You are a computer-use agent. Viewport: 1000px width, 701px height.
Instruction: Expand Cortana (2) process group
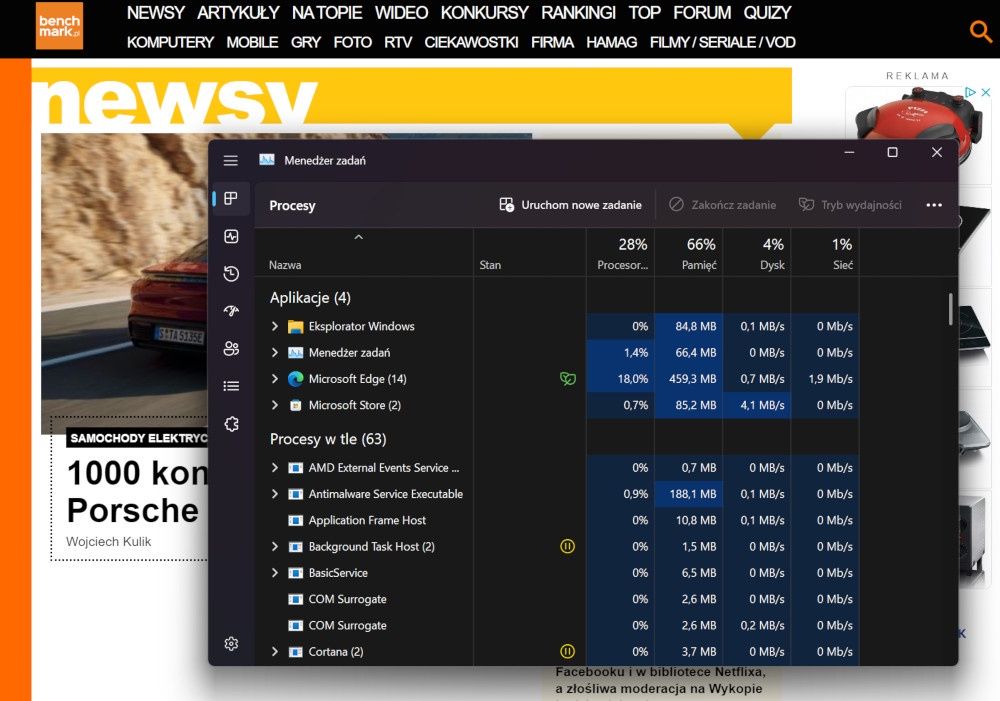[275, 651]
